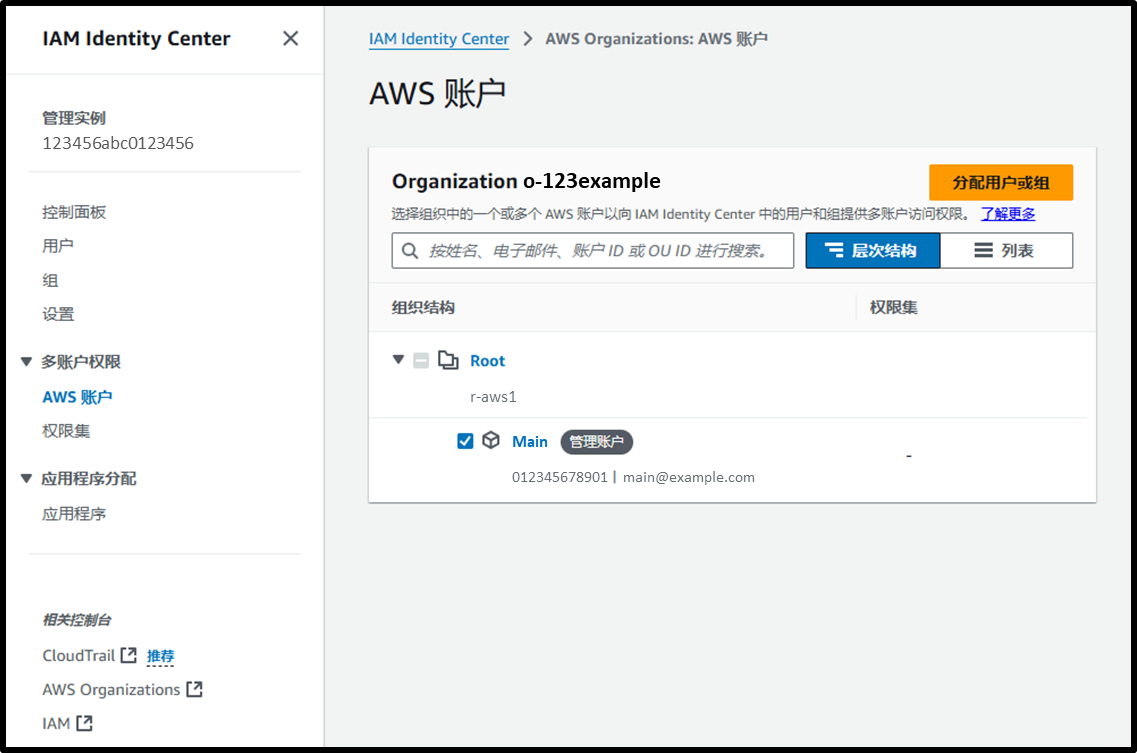This screenshot has height=753, width=1137.
Task: Click the Main account cube icon
Action: point(491,440)
